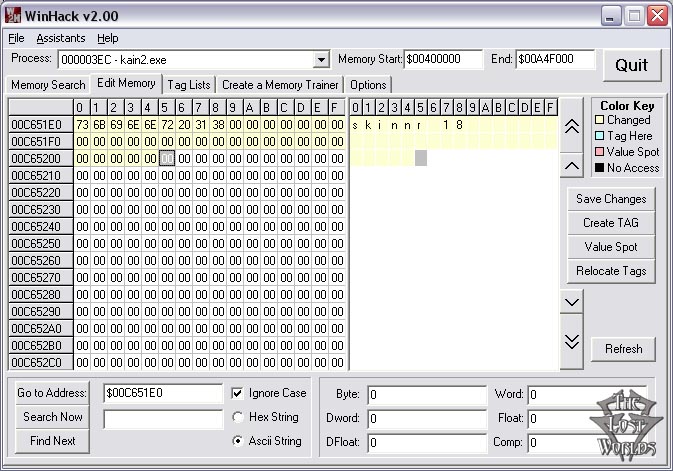673x471 pixels.
Task: Switch to the Tag Lists tab
Action: [189, 85]
